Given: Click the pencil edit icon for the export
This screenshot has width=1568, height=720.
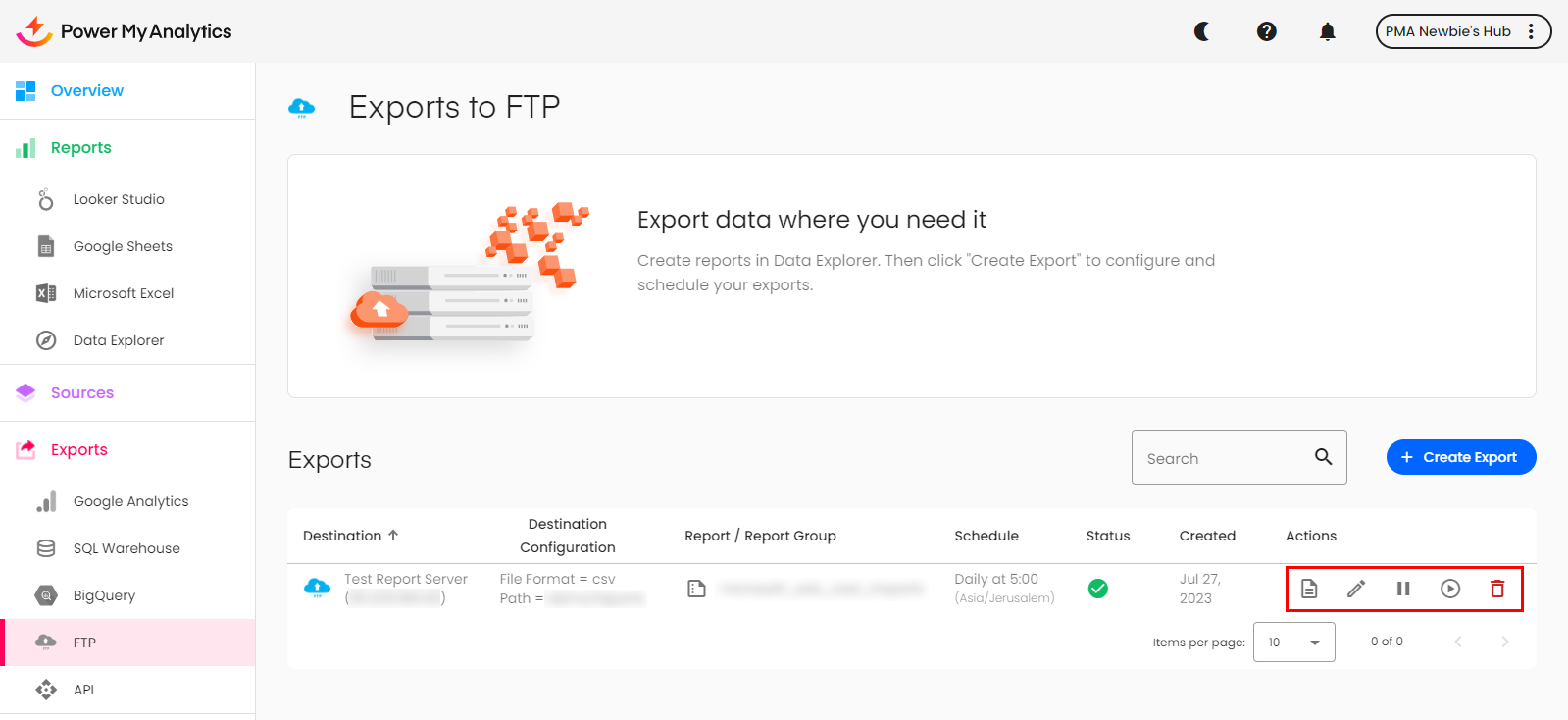Looking at the screenshot, I should coord(1356,589).
